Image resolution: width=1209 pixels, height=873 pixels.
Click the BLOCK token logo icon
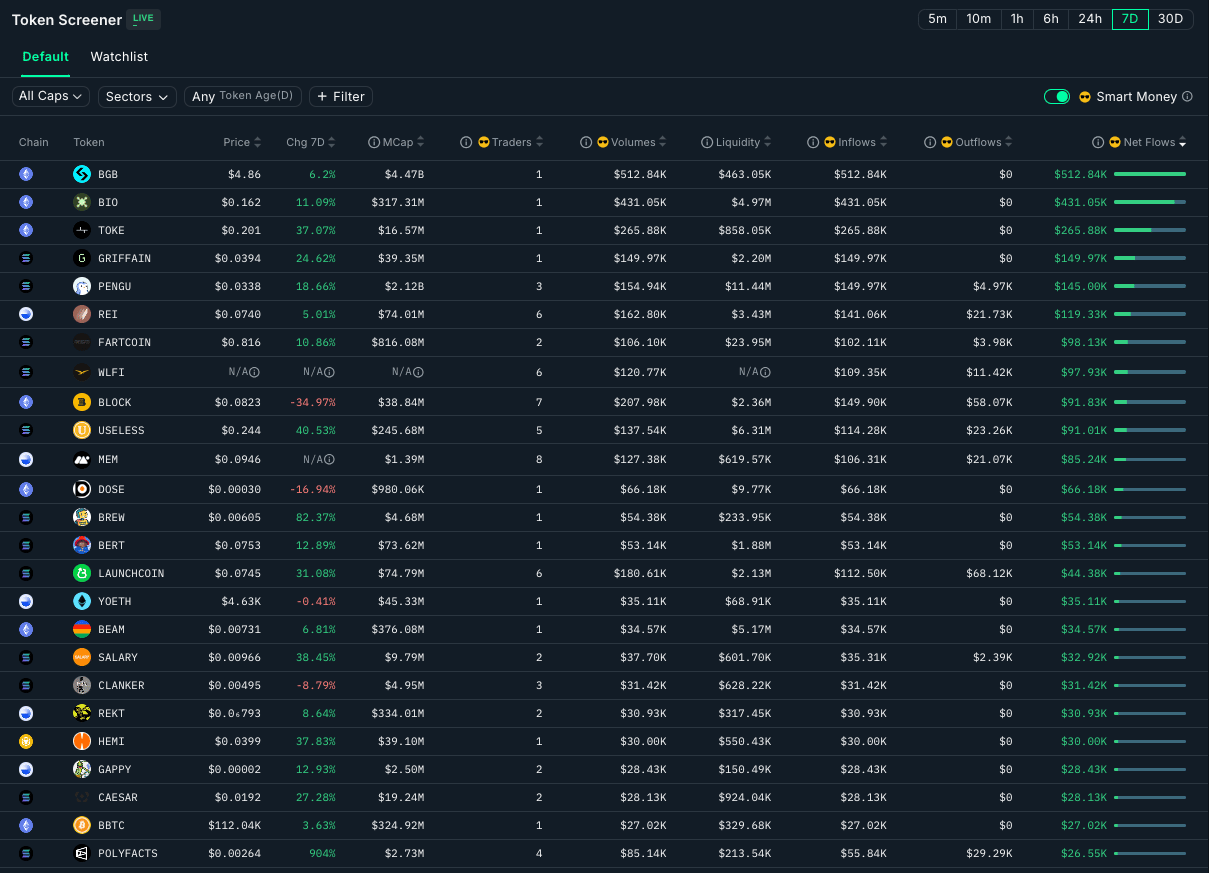click(82, 402)
